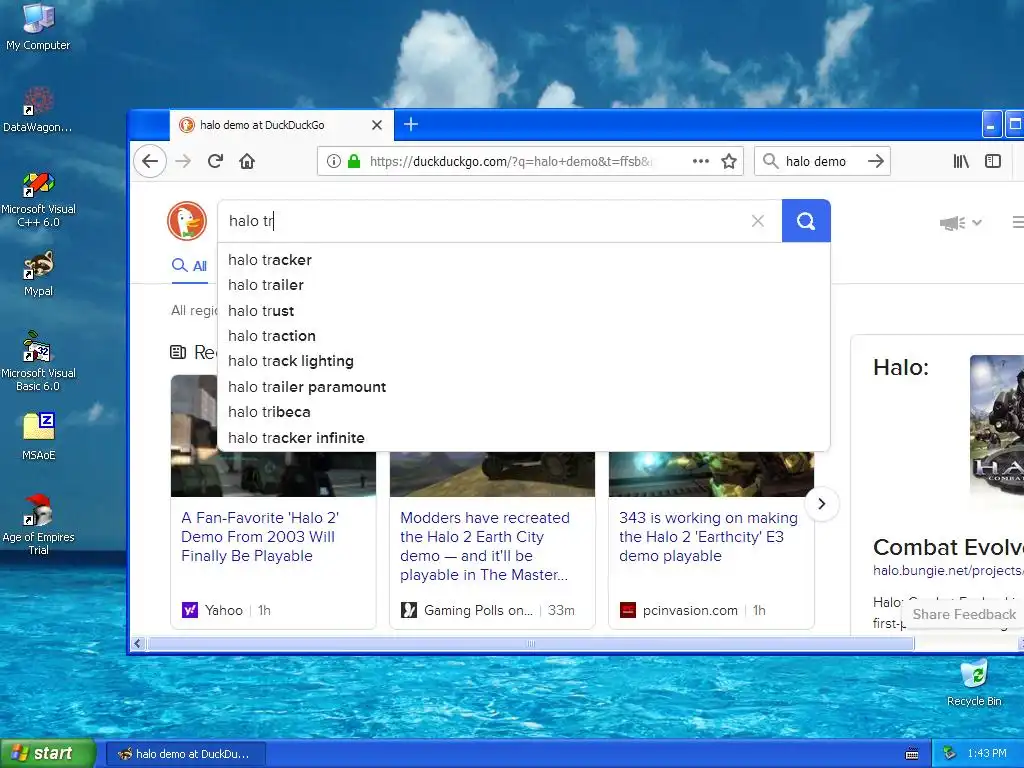
Task: Click the Share Feedback button
Action: coord(964,615)
